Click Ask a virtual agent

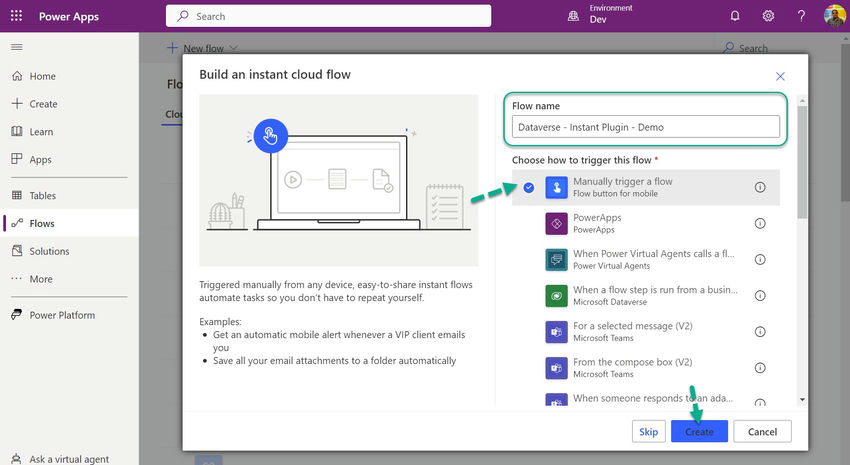tap(69, 459)
